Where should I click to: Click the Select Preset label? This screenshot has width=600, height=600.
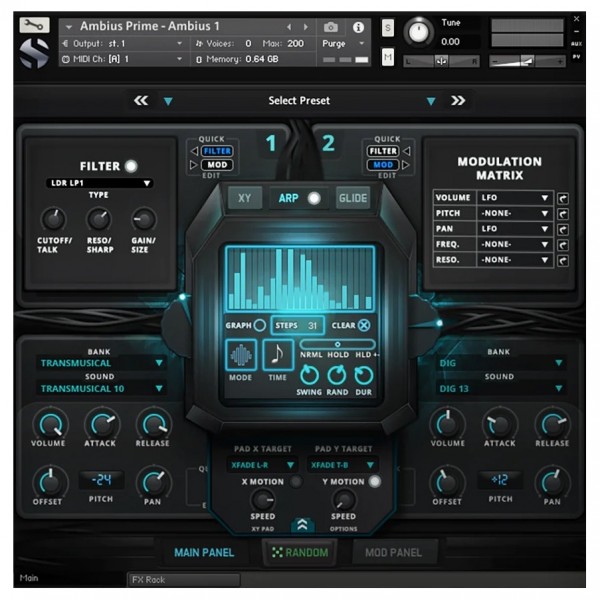(299, 101)
